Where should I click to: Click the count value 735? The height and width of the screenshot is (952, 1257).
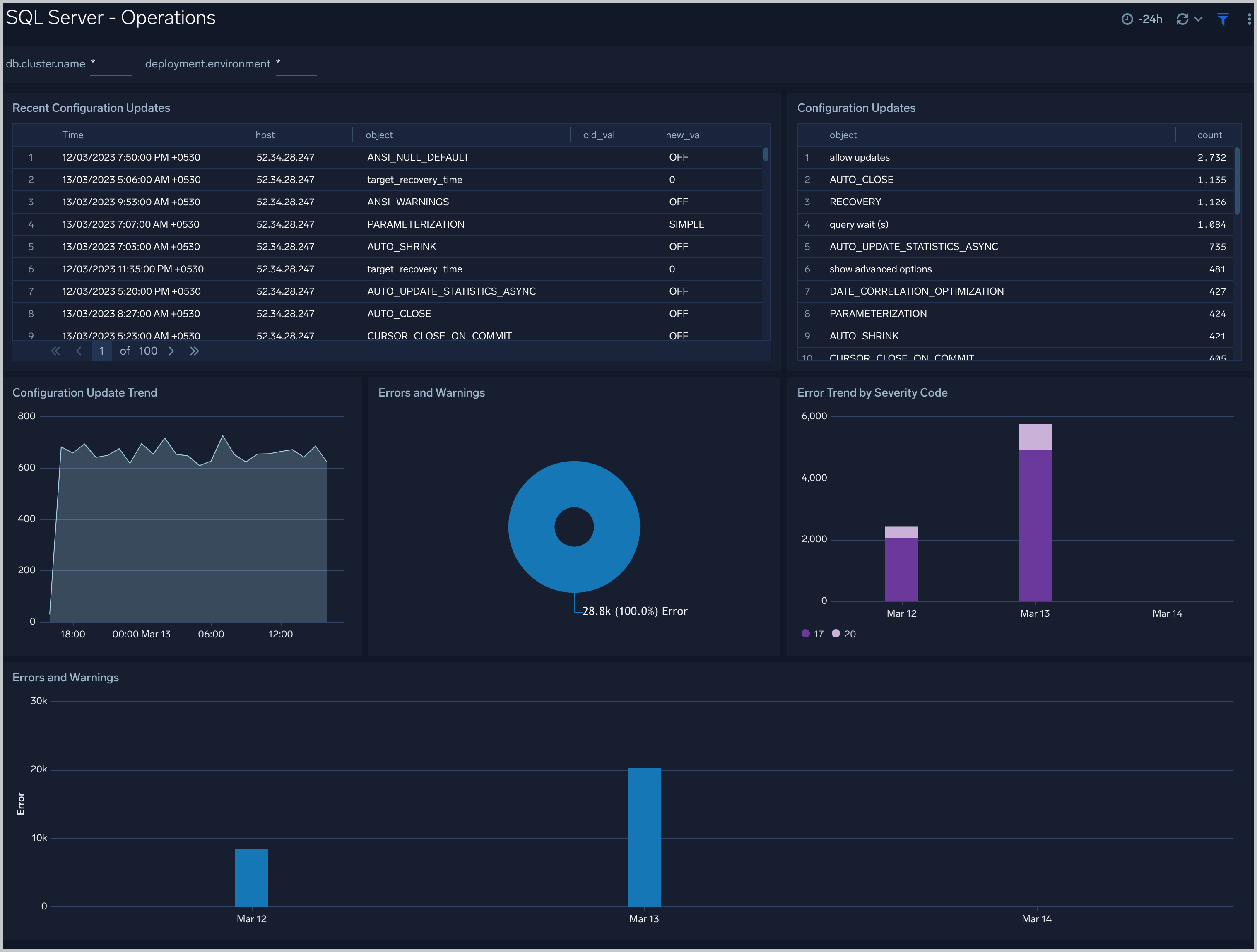(x=1217, y=247)
